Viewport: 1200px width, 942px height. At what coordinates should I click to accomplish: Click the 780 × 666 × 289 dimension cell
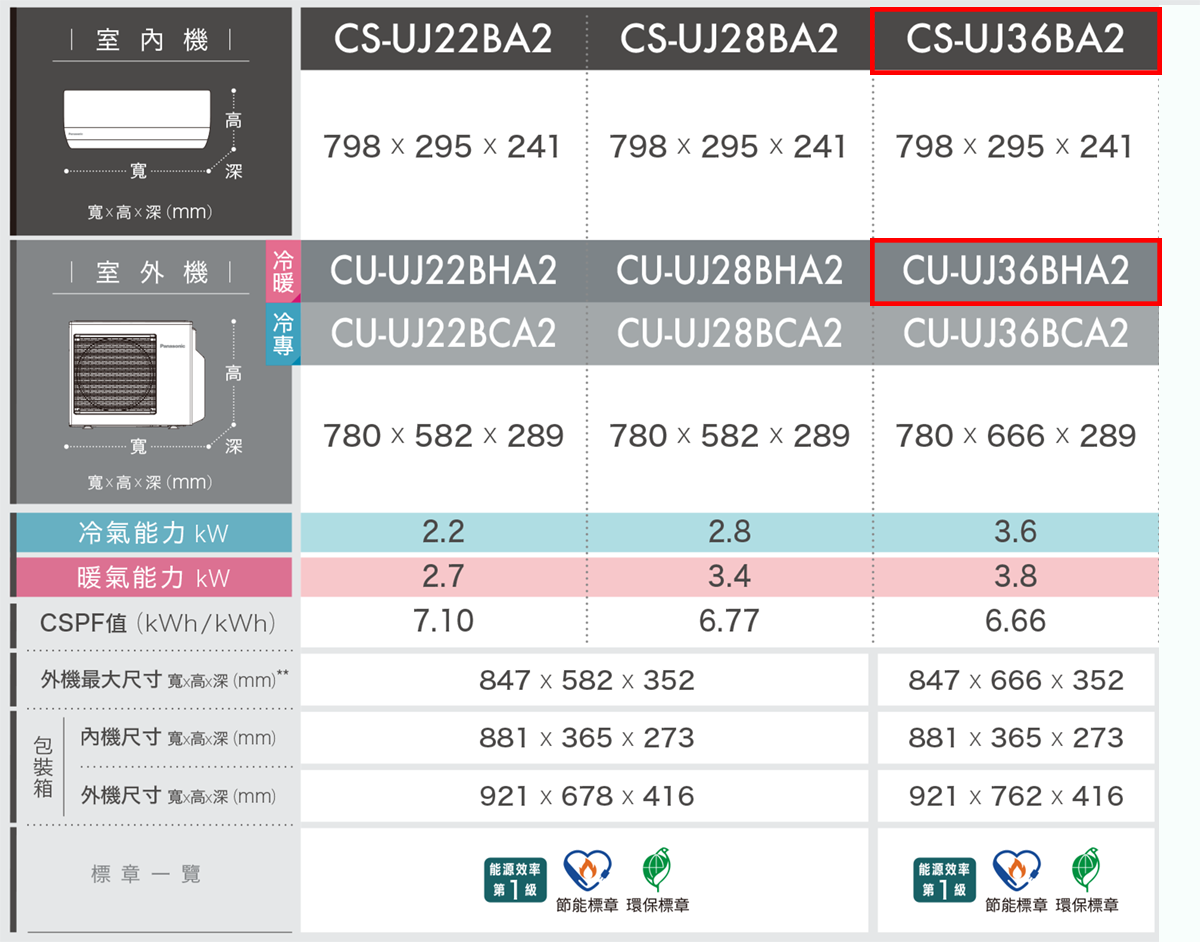pos(1015,436)
